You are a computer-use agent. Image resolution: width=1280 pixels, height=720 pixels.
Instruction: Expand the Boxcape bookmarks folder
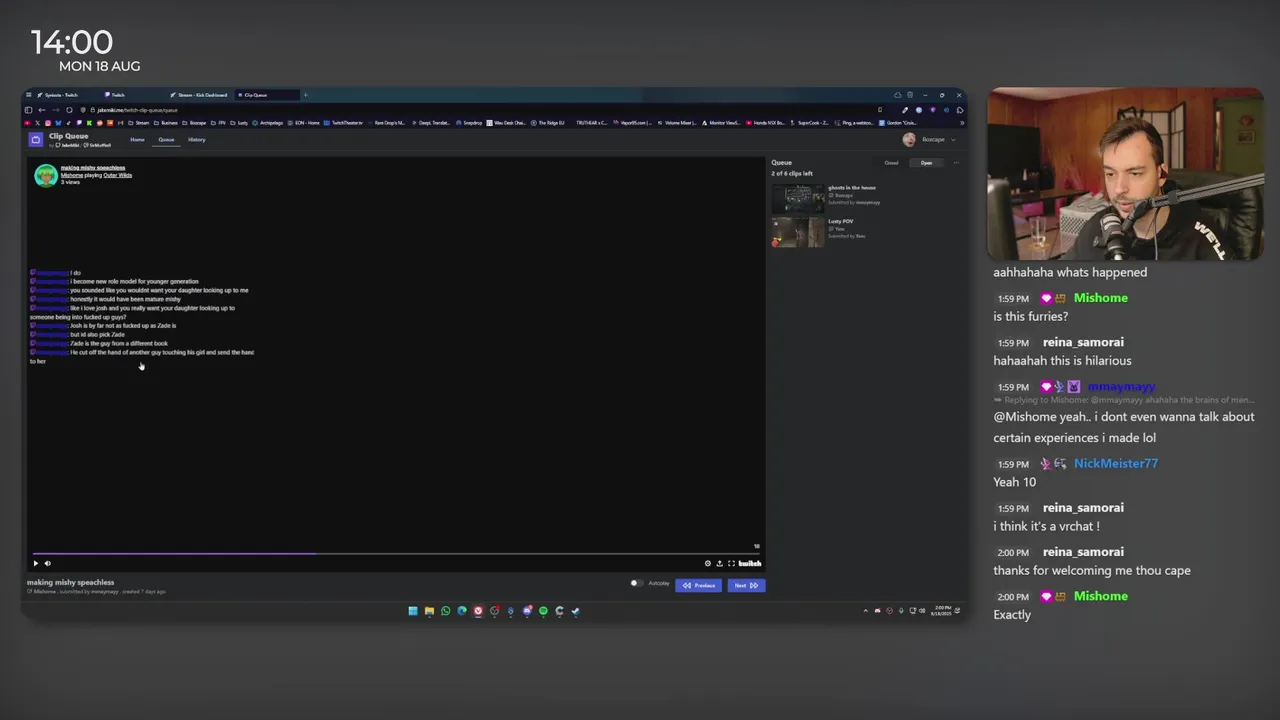[193, 123]
